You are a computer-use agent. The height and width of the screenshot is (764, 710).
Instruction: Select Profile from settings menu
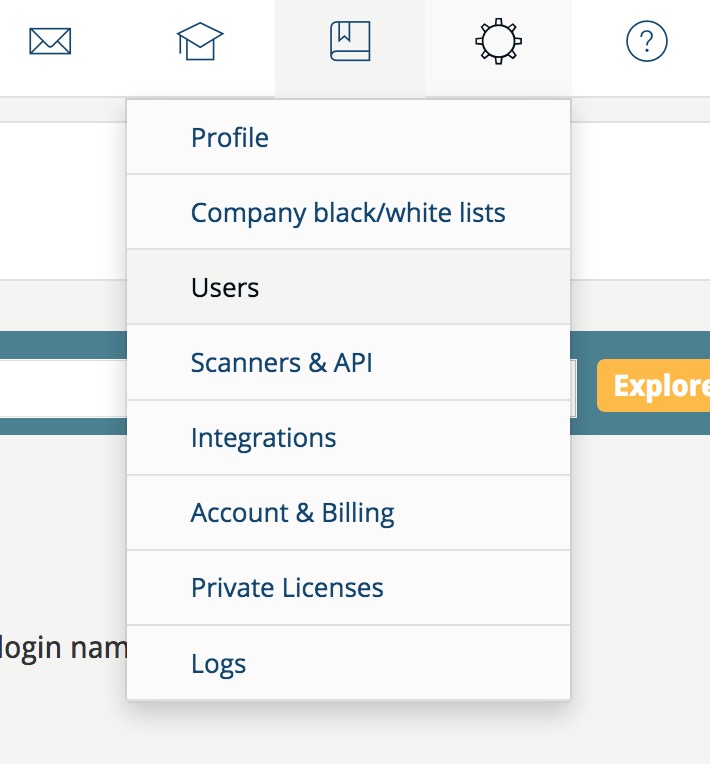pyautogui.click(x=348, y=137)
